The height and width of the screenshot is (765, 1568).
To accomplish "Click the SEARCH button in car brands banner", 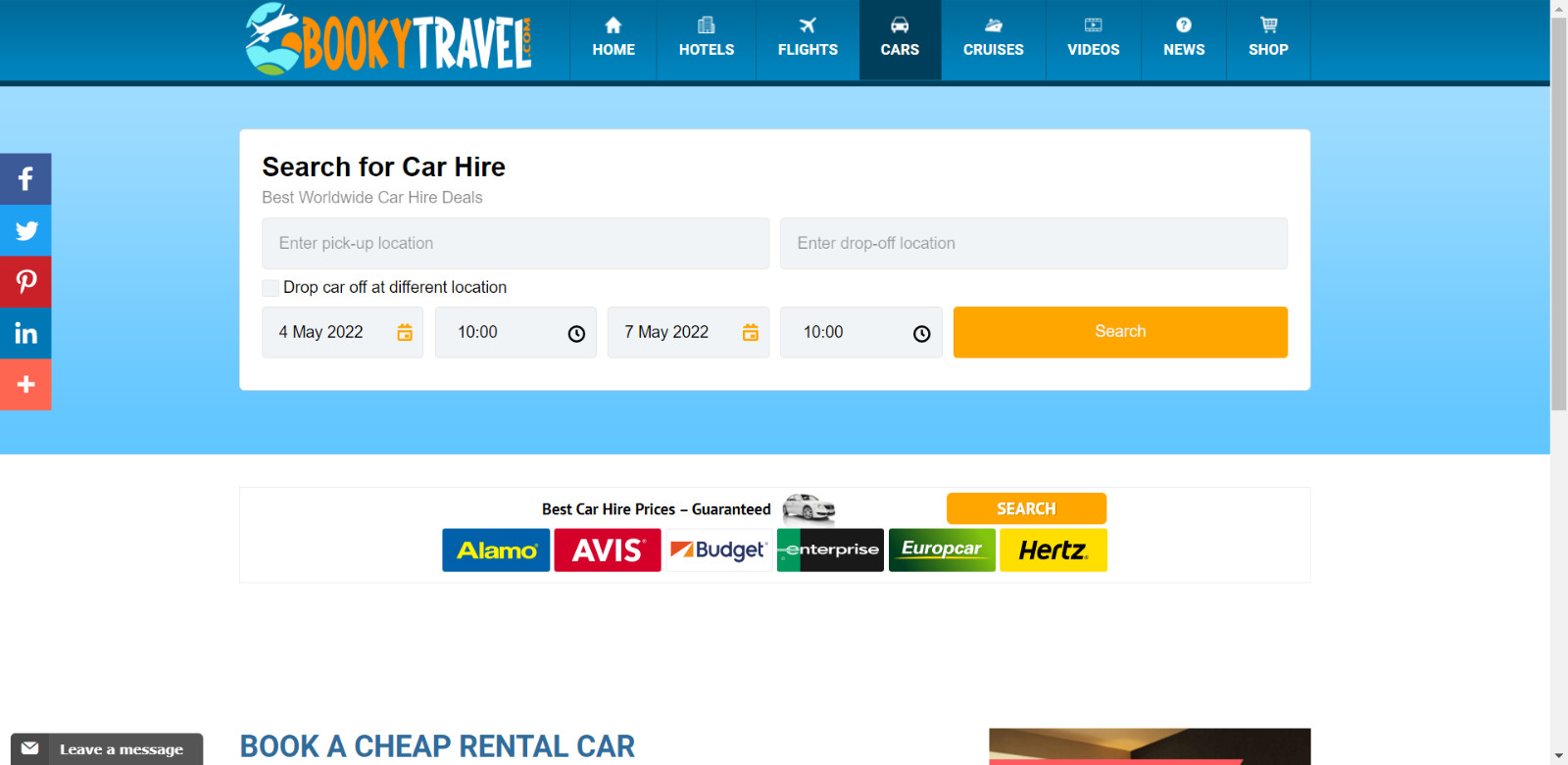I will pyautogui.click(x=1026, y=508).
